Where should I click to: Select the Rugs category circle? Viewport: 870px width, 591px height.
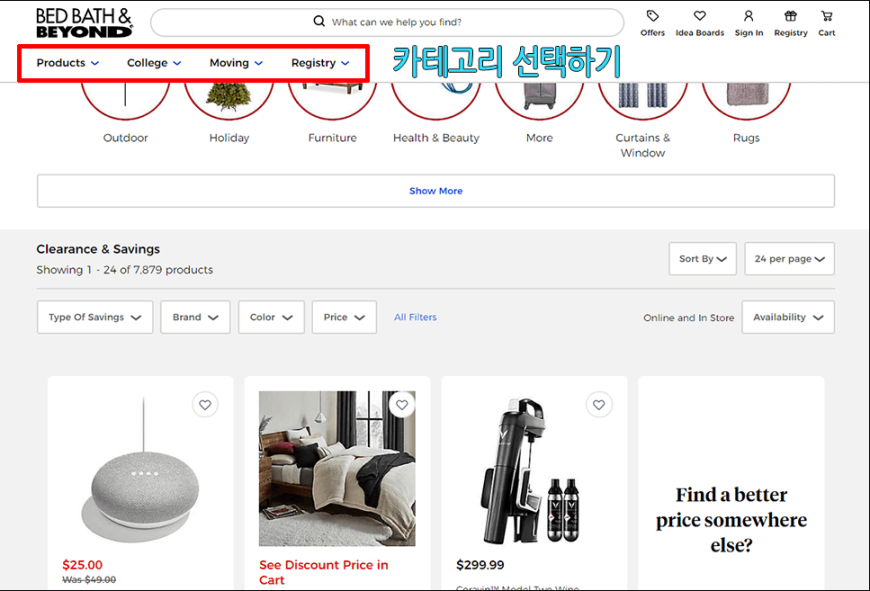click(746, 100)
